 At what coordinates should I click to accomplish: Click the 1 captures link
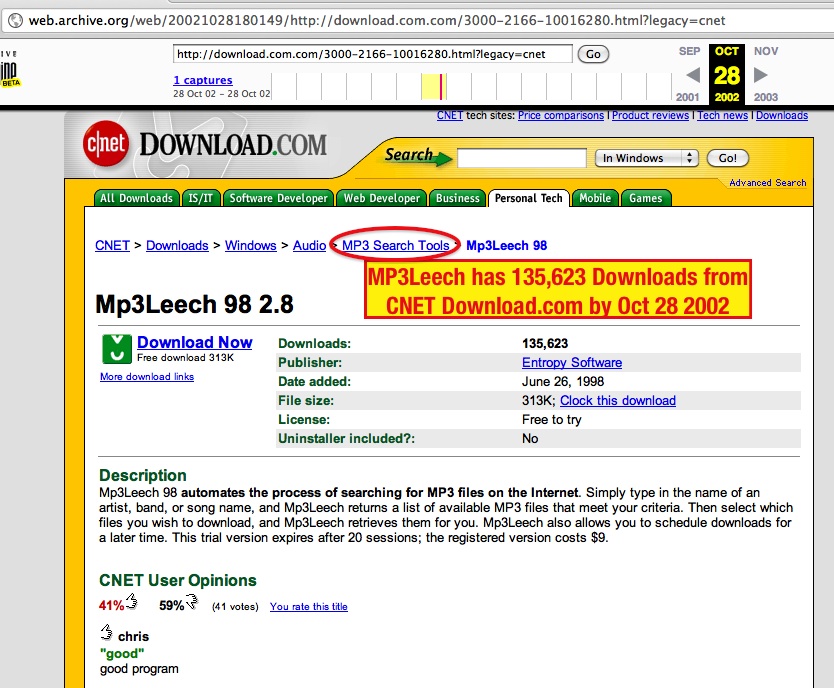203,80
